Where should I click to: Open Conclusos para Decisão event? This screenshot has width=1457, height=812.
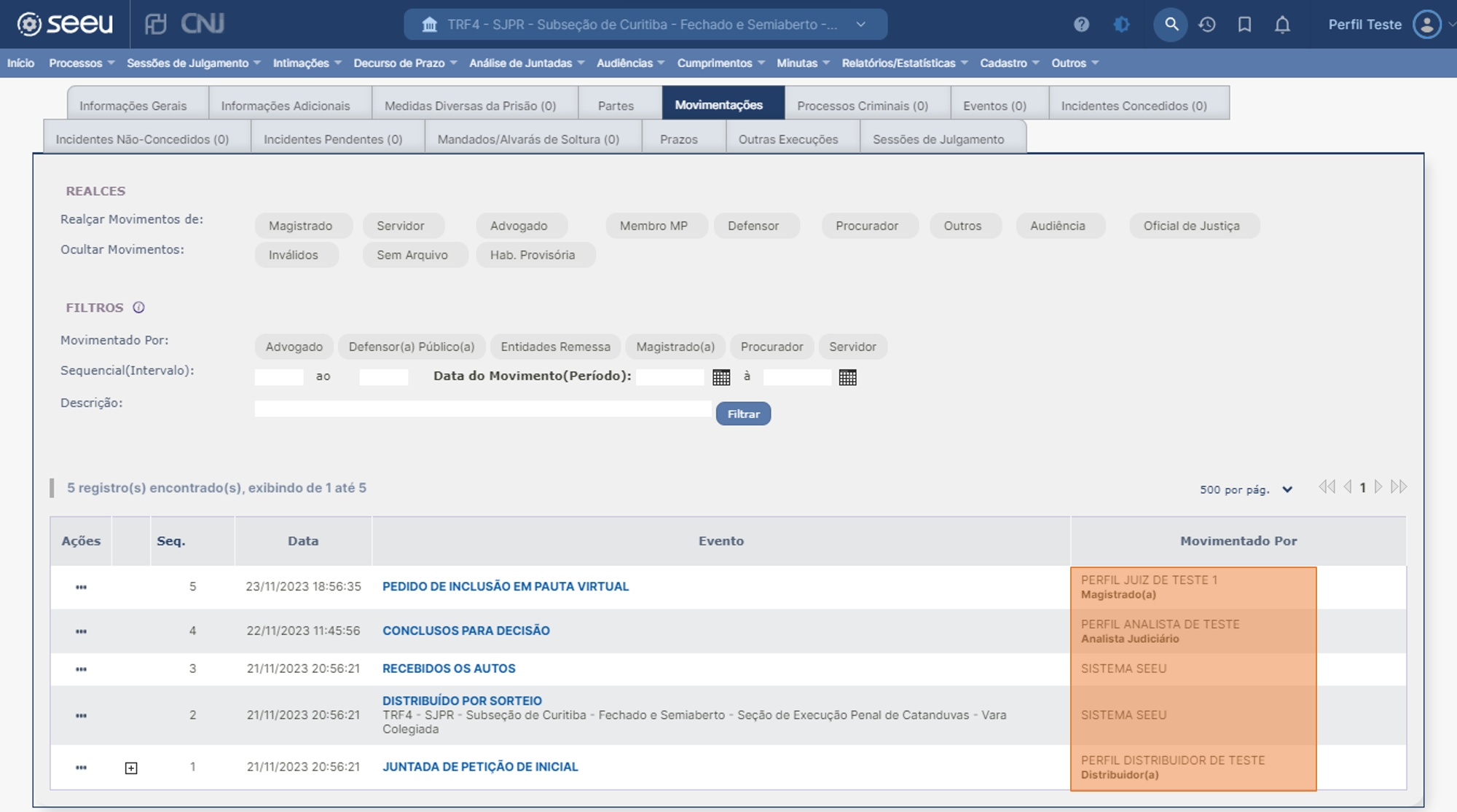coord(466,631)
